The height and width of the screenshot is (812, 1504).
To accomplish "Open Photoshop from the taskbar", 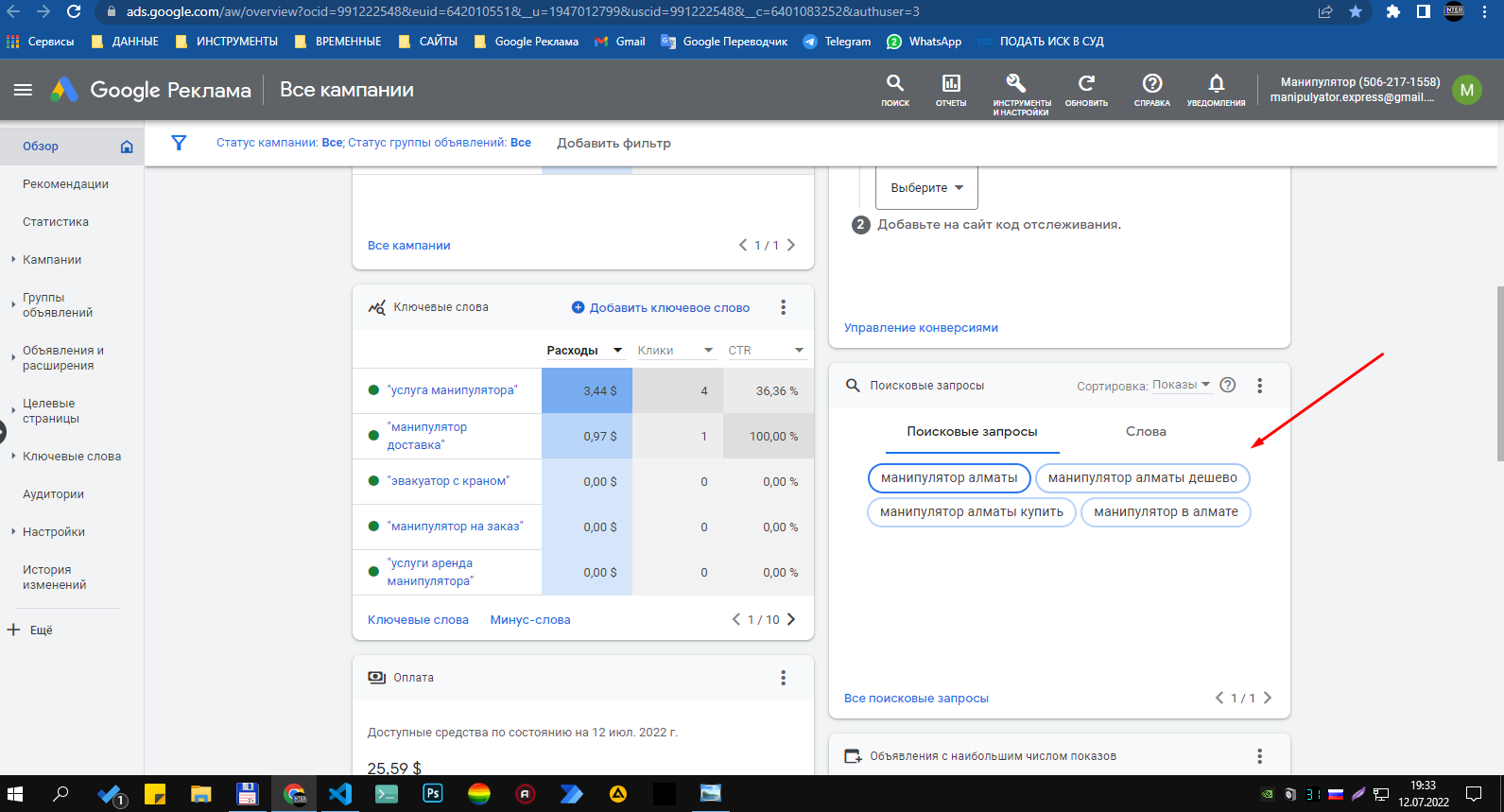I will pos(433,794).
